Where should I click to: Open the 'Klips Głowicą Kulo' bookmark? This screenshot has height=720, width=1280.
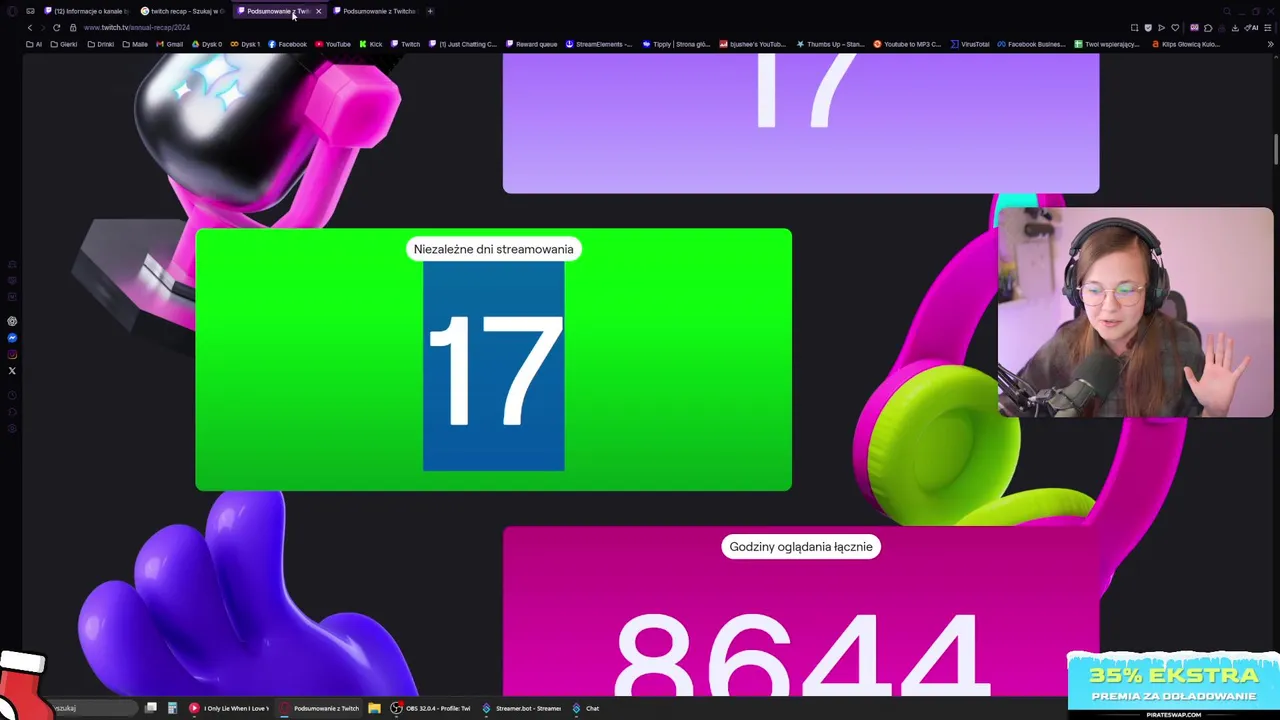click(1186, 44)
